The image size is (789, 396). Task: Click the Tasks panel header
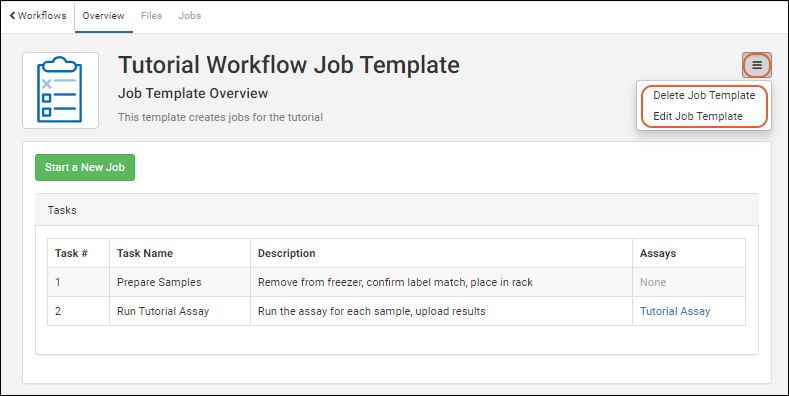397,210
